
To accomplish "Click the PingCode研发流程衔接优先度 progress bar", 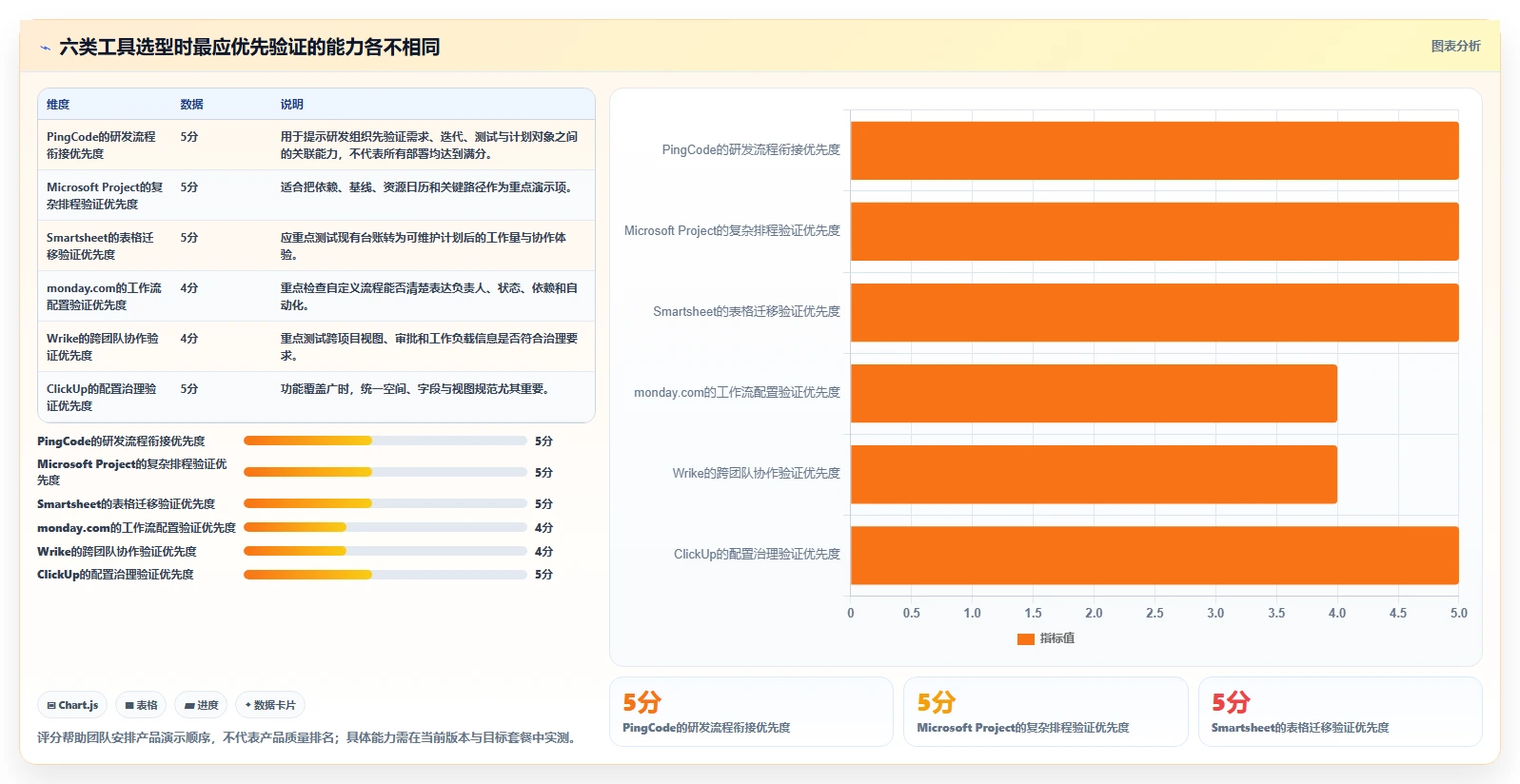I will (385, 441).
